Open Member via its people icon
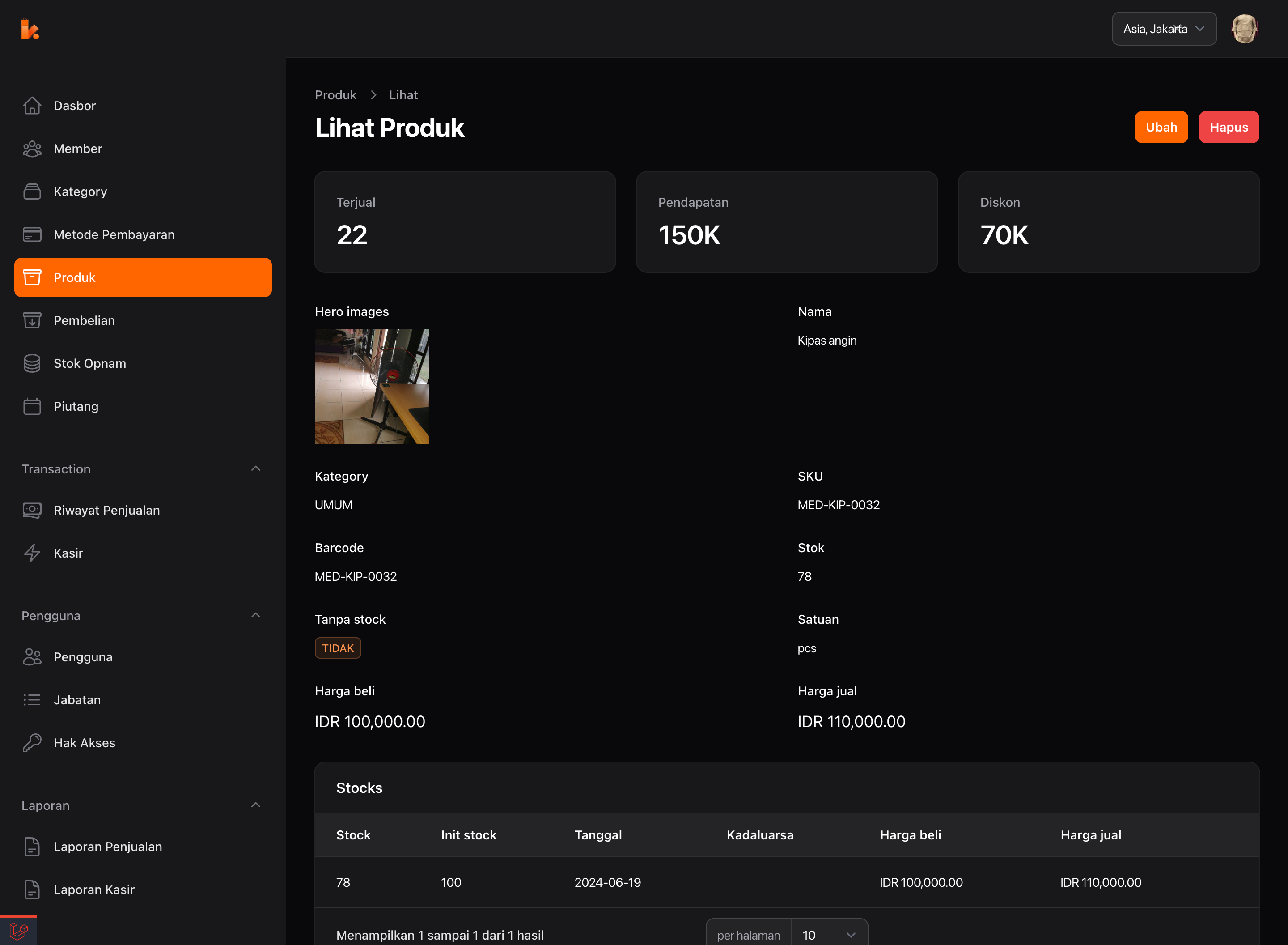This screenshot has width=1288, height=945. tap(32, 149)
